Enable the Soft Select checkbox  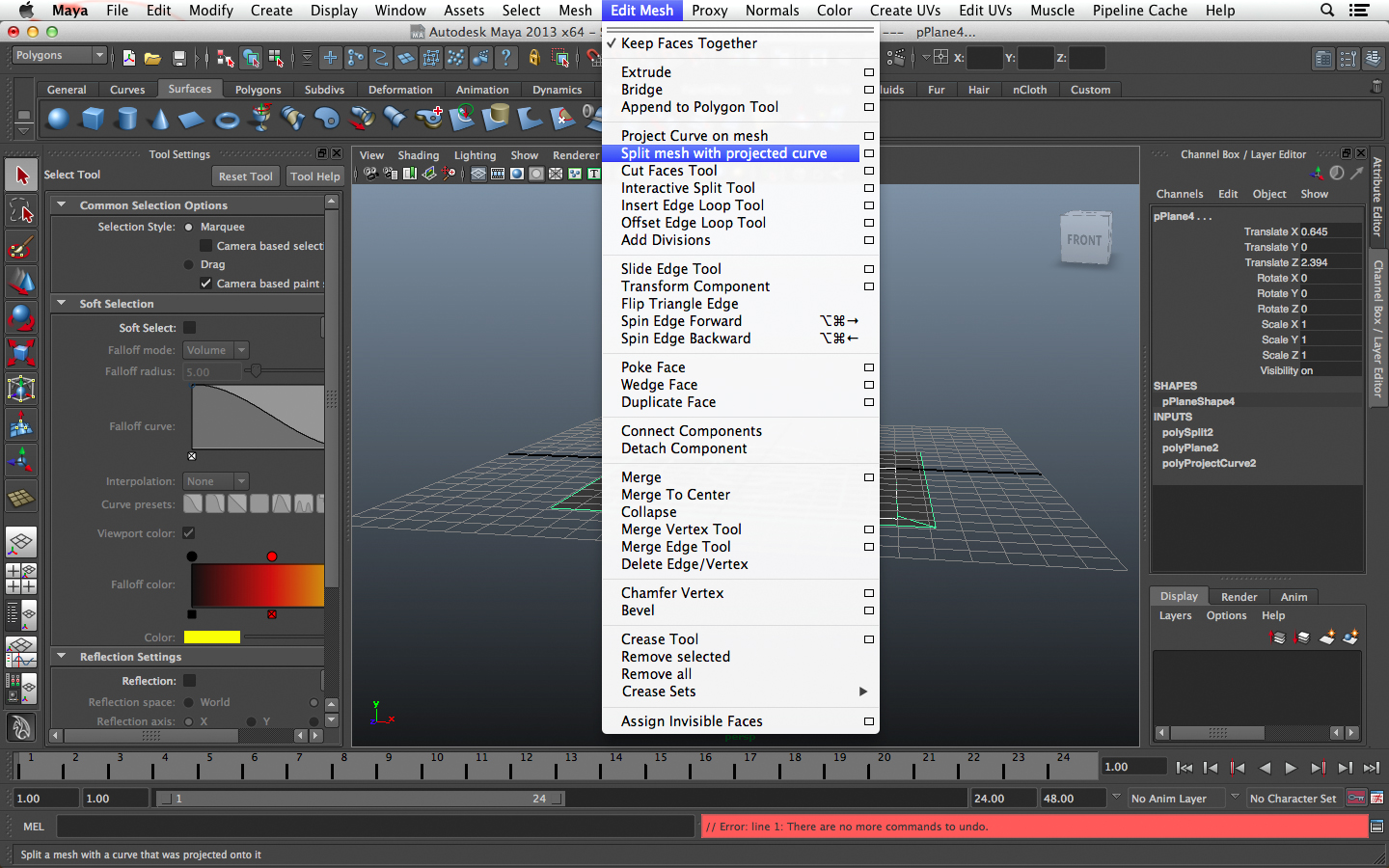(x=190, y=328)
